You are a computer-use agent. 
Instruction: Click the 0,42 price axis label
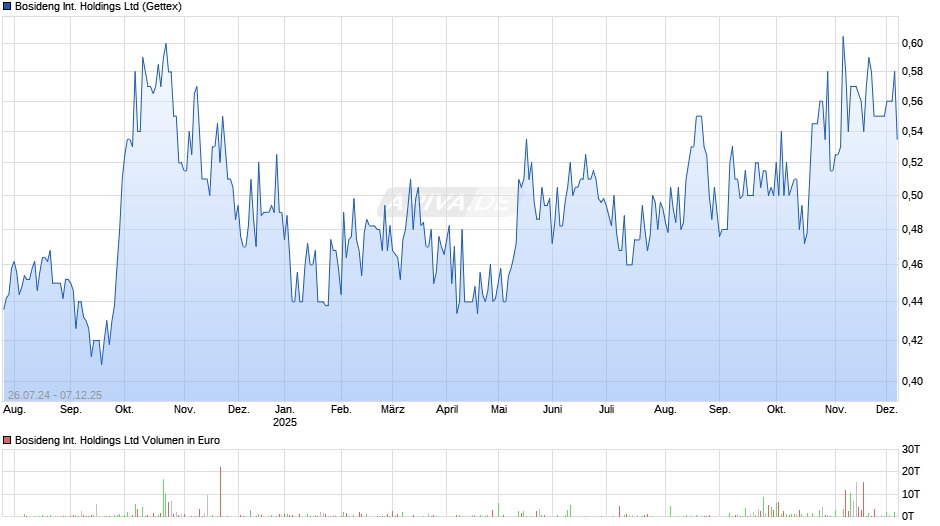coord(912,340)
